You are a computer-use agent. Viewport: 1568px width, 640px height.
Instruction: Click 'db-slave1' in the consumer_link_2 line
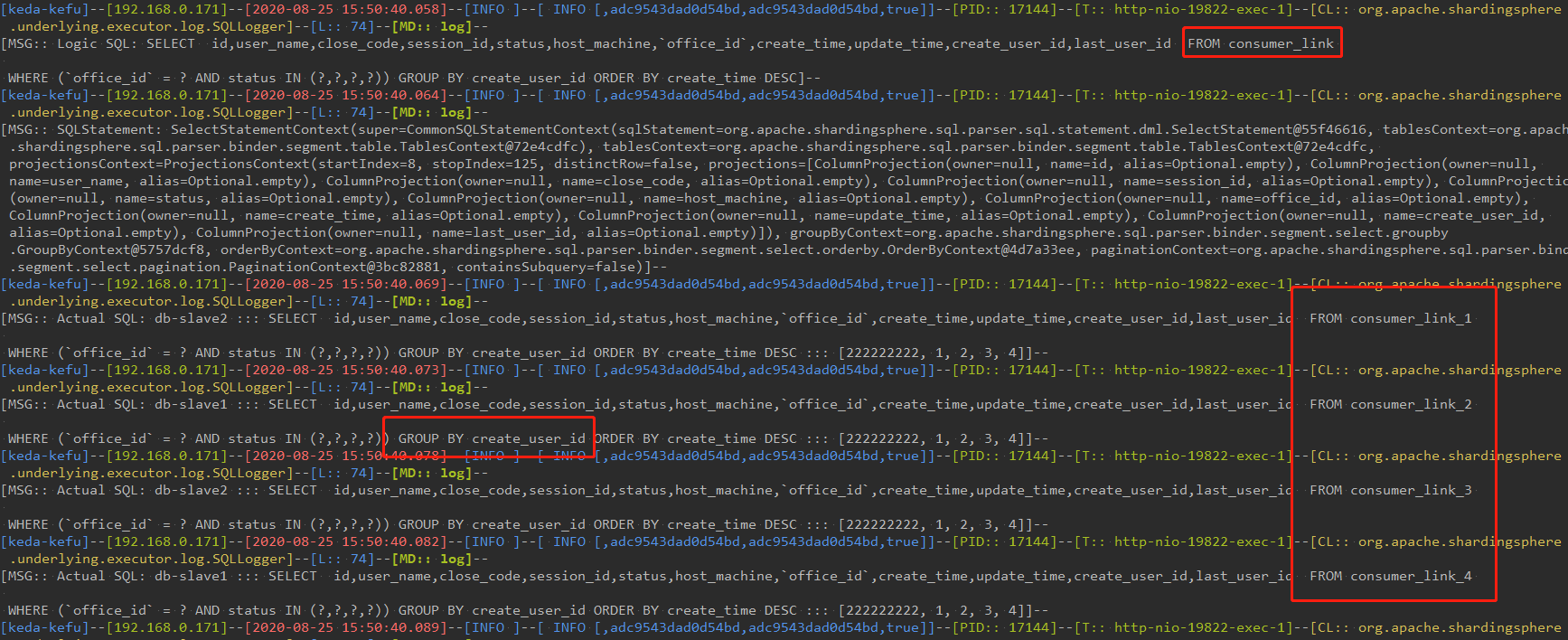pos(192,404)
